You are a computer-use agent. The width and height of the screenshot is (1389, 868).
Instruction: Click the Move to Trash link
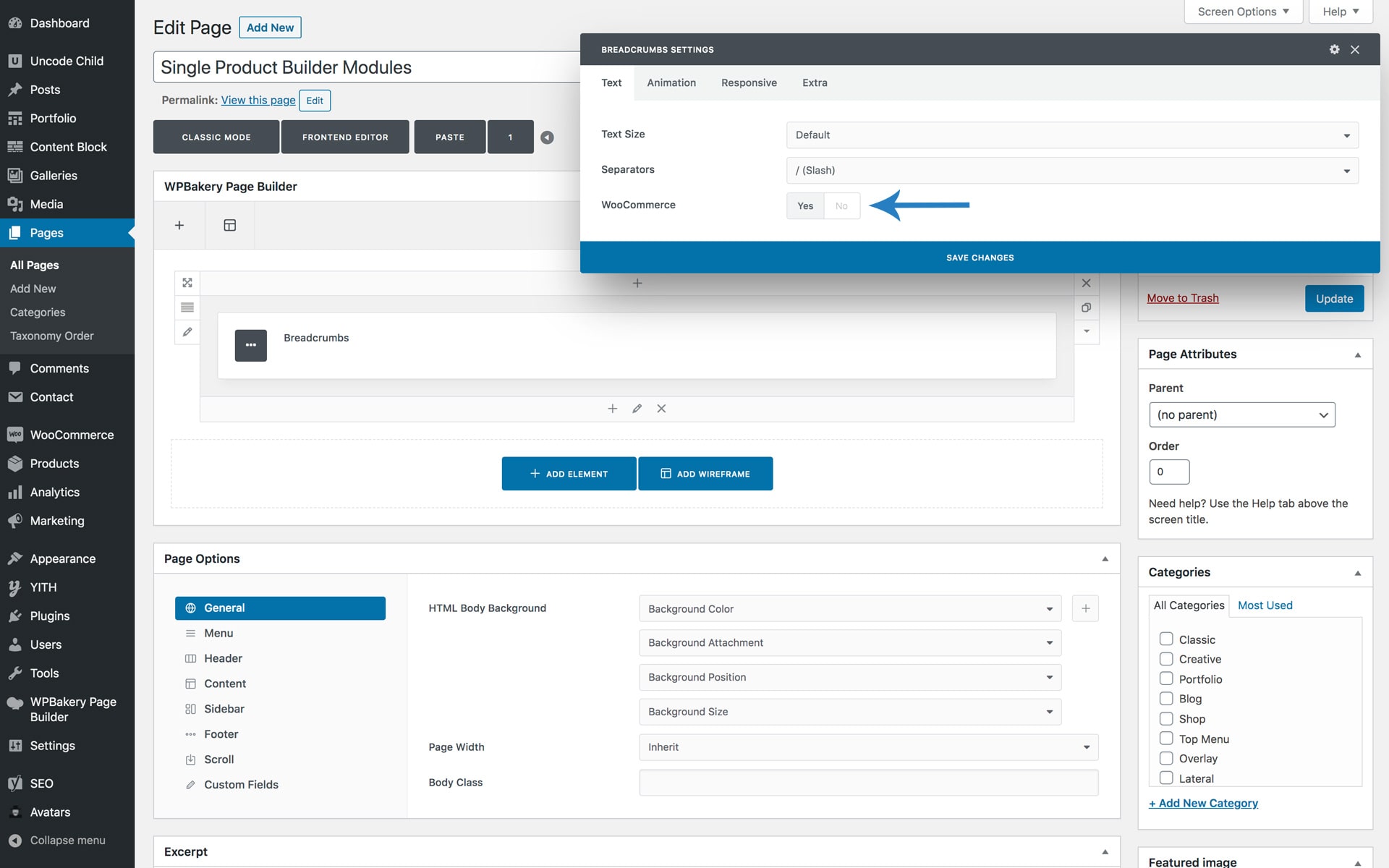coord(1182,298)
